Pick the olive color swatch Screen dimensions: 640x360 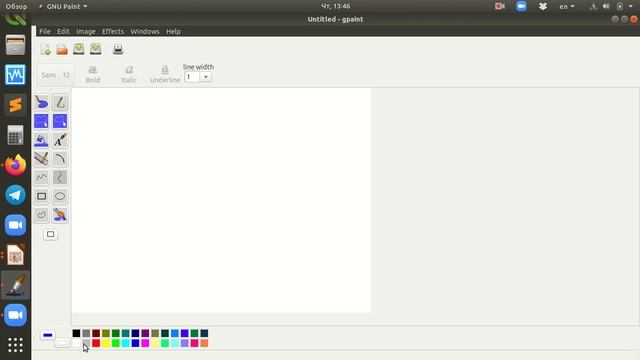pos(106,333)
